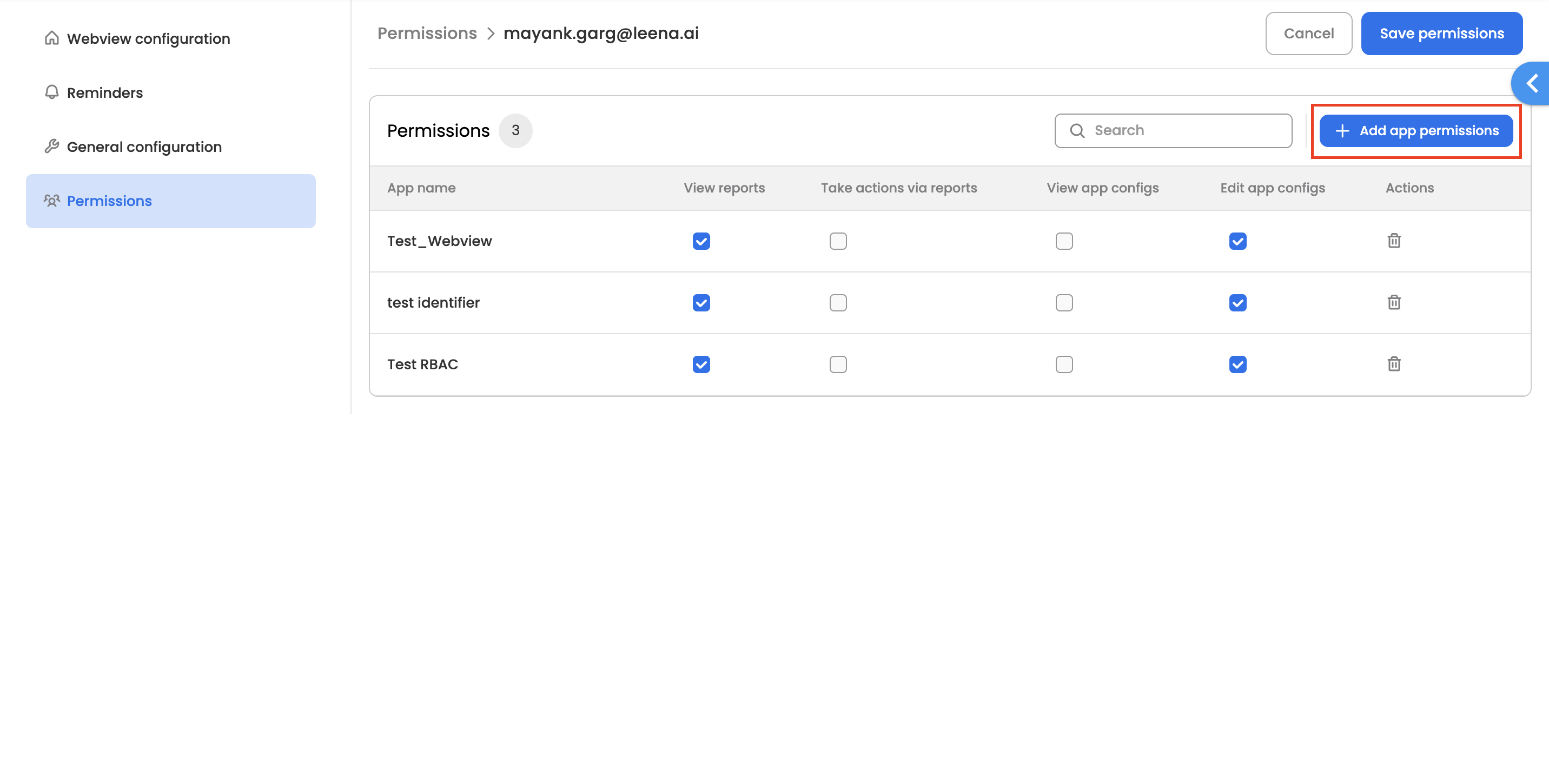This screenshot has height=784, width=1549.
Task: Click the Permissions users icon in sidebar
Action: pos(52,200)
